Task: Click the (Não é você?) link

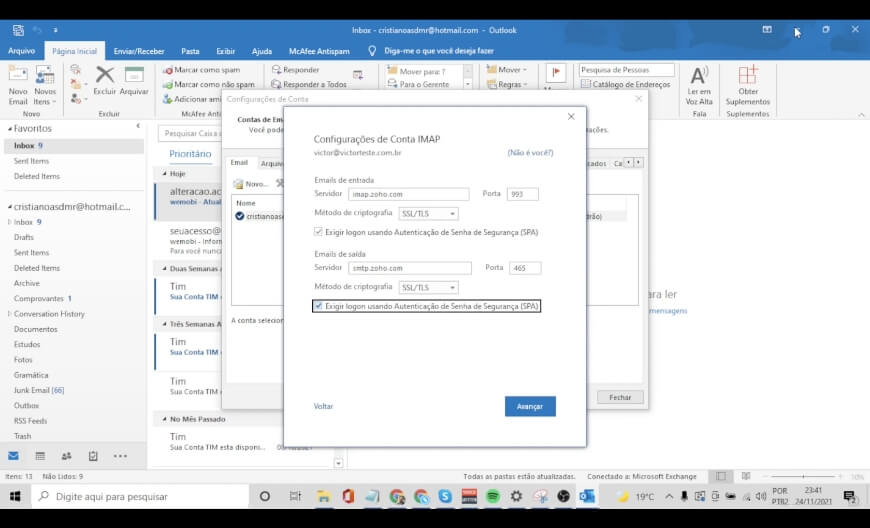Action: point(530,153)
